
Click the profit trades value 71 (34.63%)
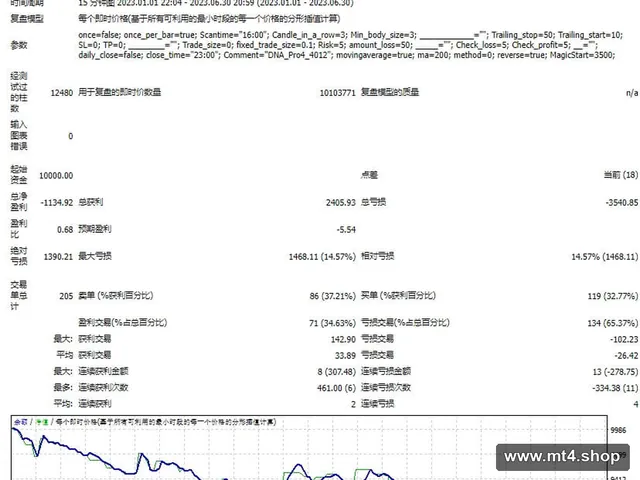point(332,323)
